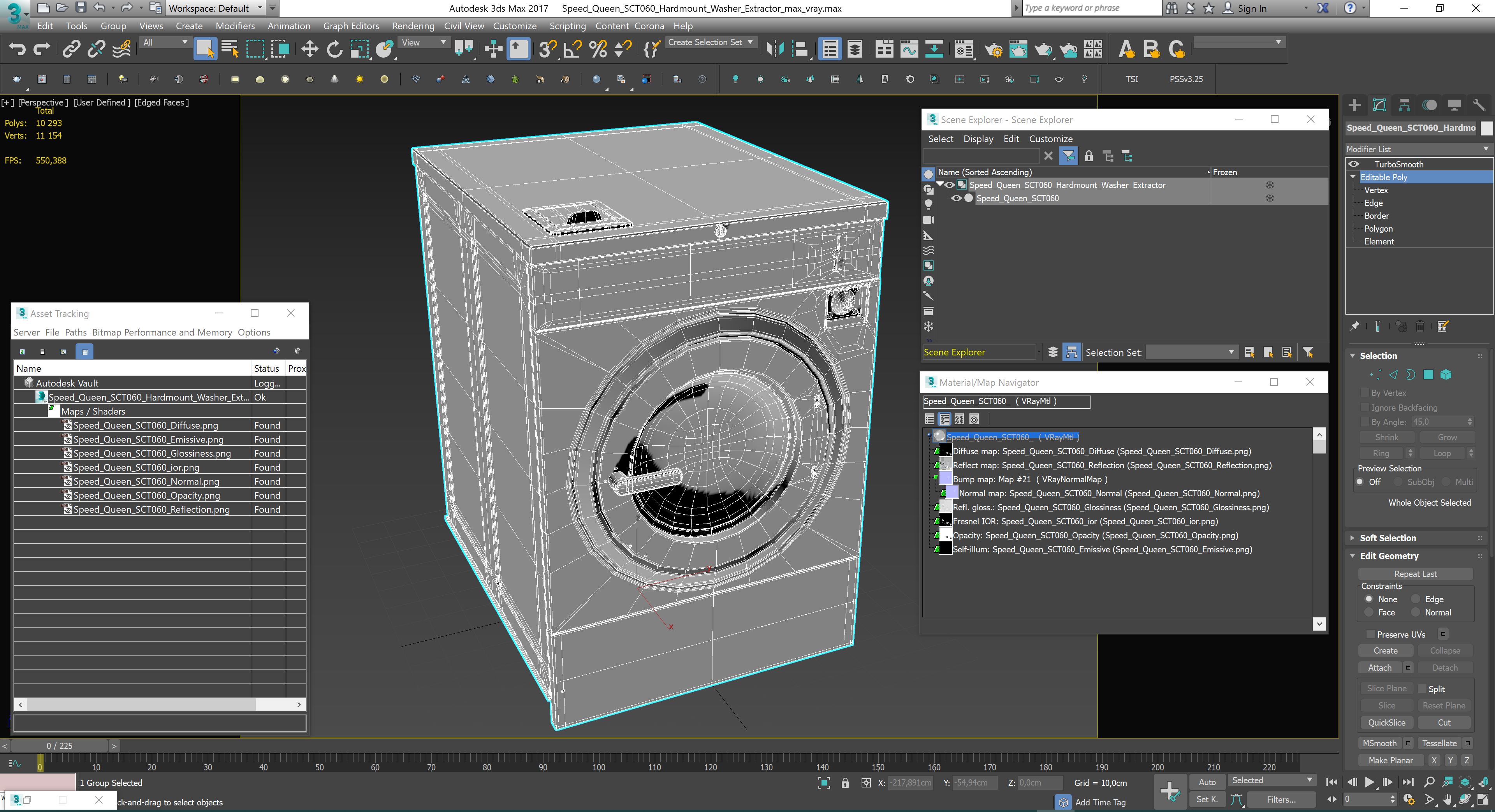
Task: Click Pin Stack icon under modifier stack
Action: pyautogui.click(x=1354, y=327)
